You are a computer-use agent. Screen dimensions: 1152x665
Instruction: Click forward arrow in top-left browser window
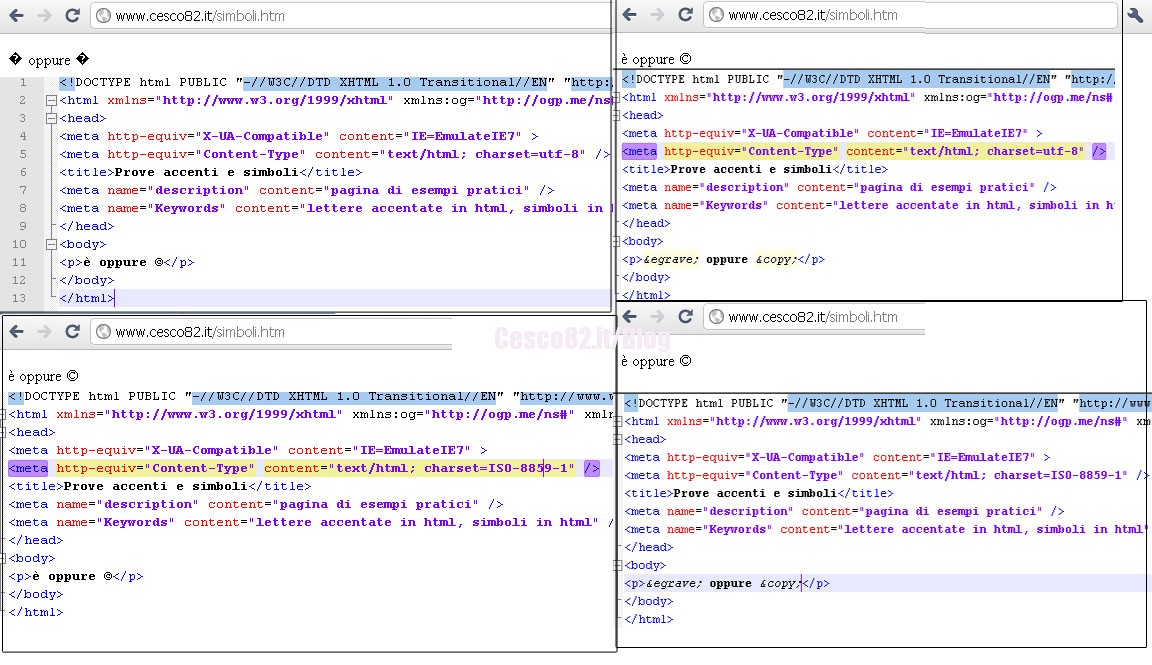point(44,15)
